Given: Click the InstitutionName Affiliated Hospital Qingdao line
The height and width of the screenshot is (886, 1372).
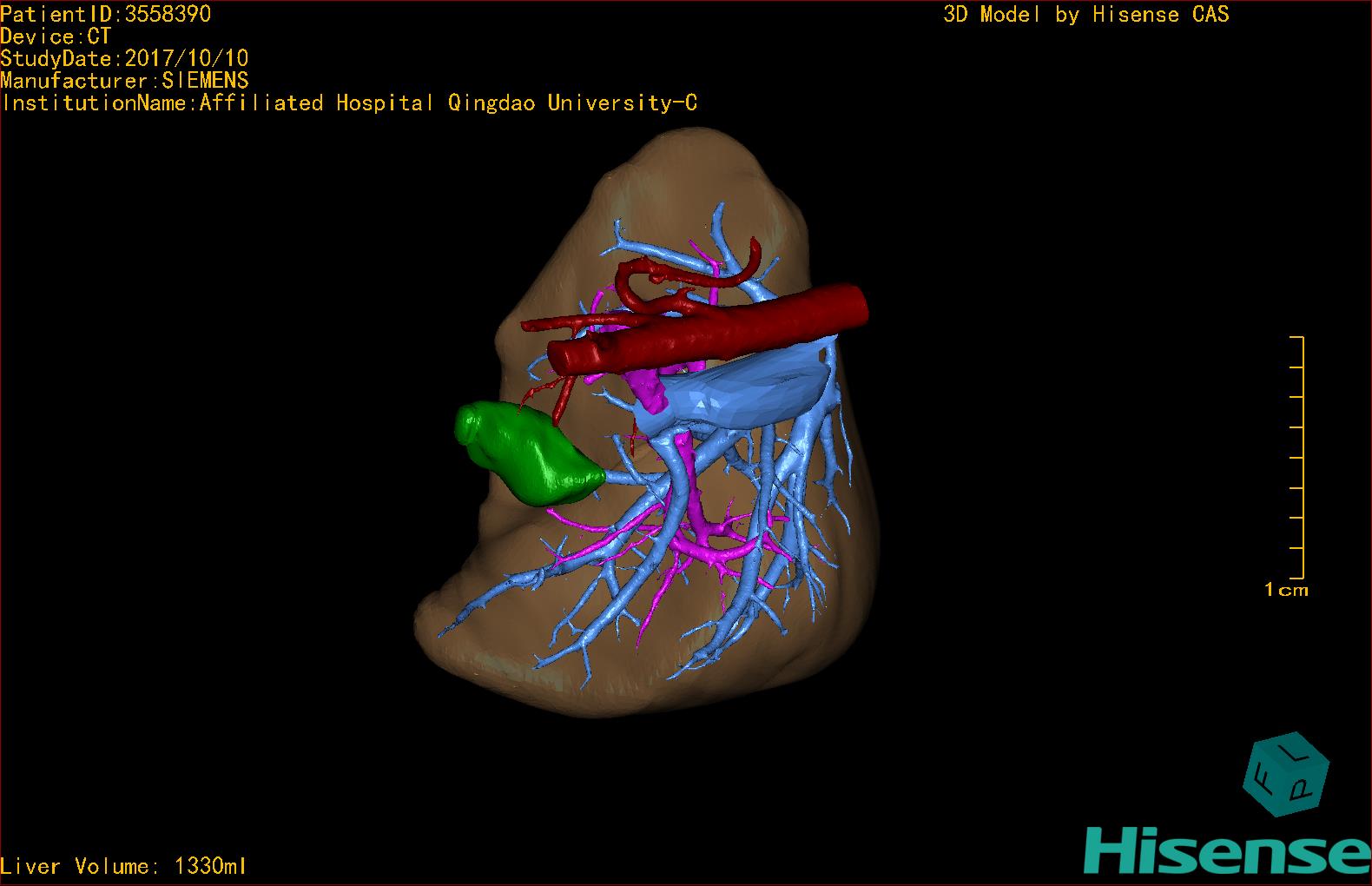Looking at the screenshot, I should 349,103.
